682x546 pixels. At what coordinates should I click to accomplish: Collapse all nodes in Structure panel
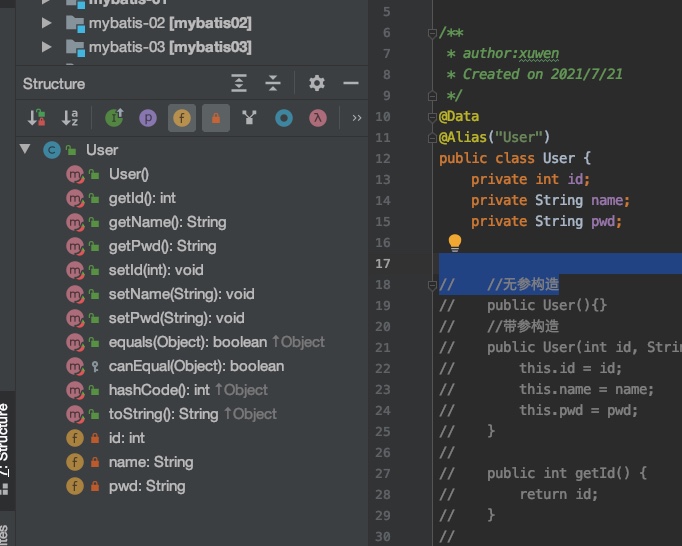click(273, 84)
